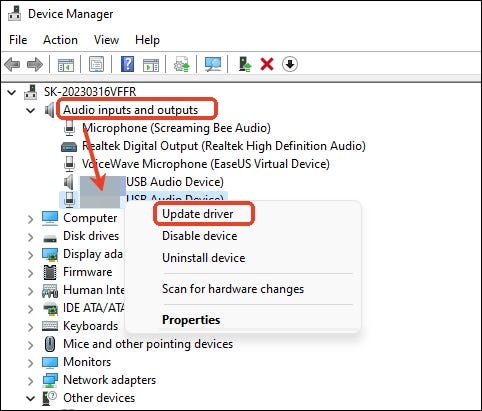Select Microphone (Screaming Bee Audio) device
This screenshot has width=482, height=411.
click(x=176, y=128)
